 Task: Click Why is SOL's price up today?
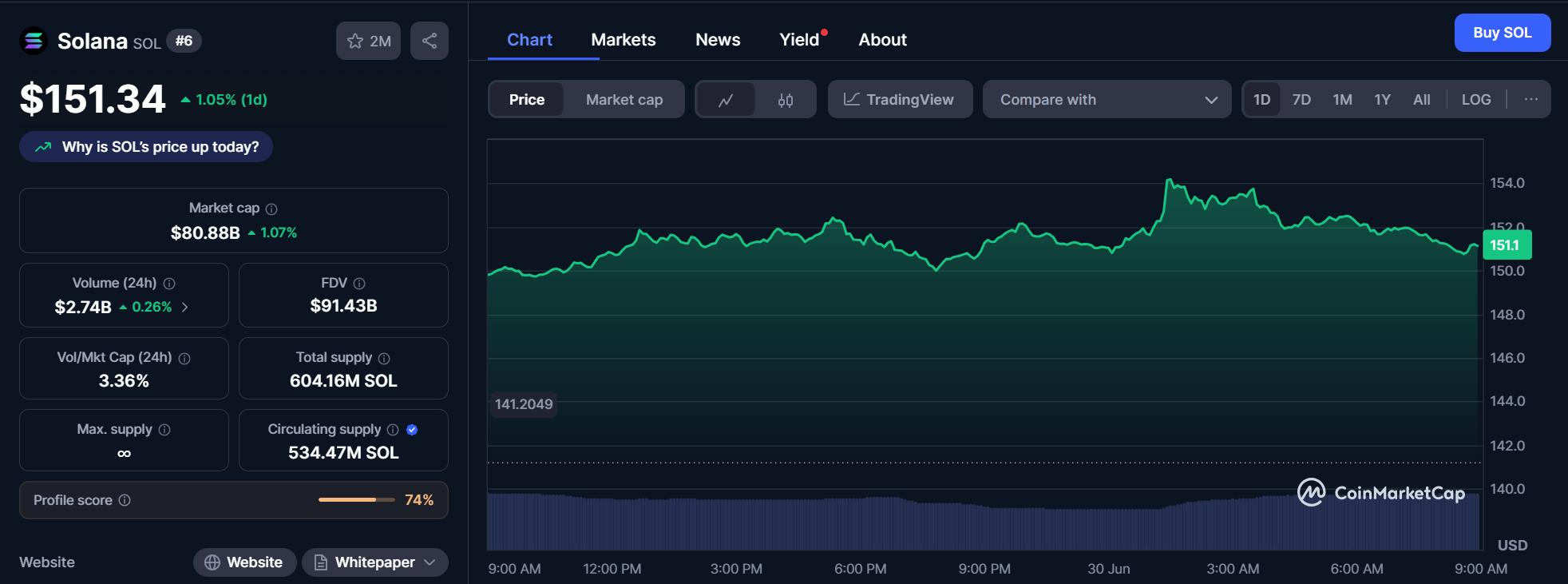click(x=146, y=147)
